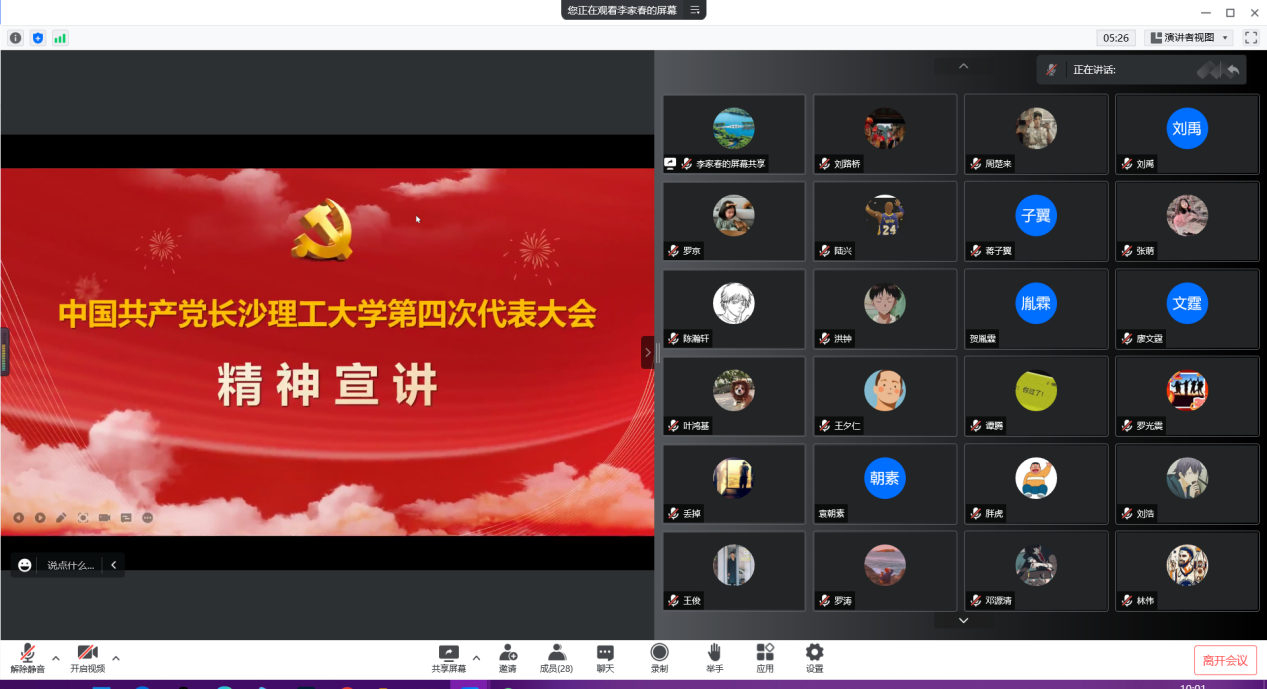
Task: Leave the meeting via 离开会议
Action: [1225, 660]
